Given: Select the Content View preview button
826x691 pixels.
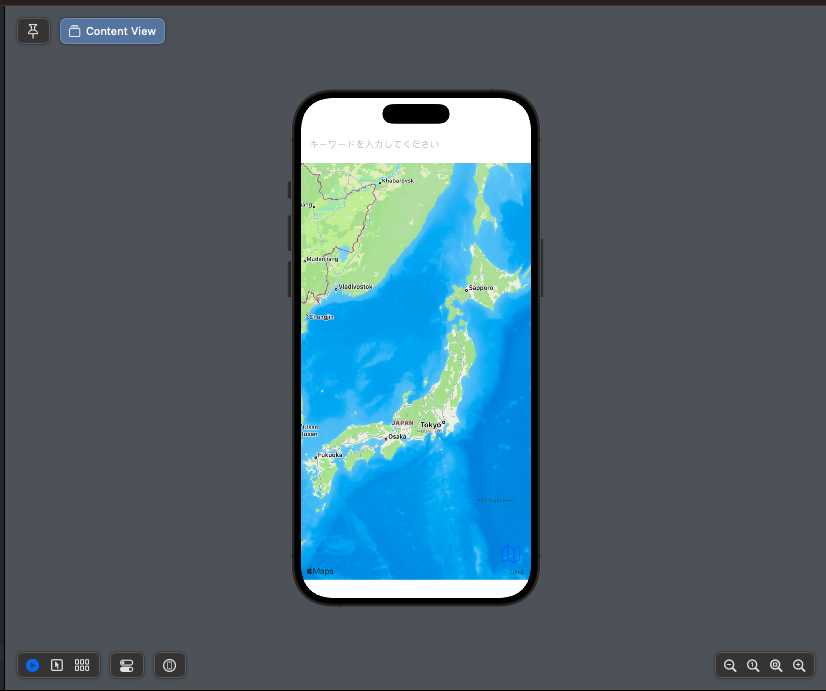Looking at the screenshot, I should [112, 31].
